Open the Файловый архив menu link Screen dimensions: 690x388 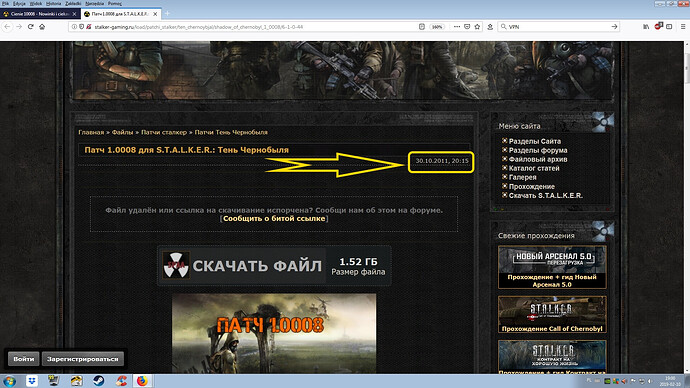pos(538,159)
